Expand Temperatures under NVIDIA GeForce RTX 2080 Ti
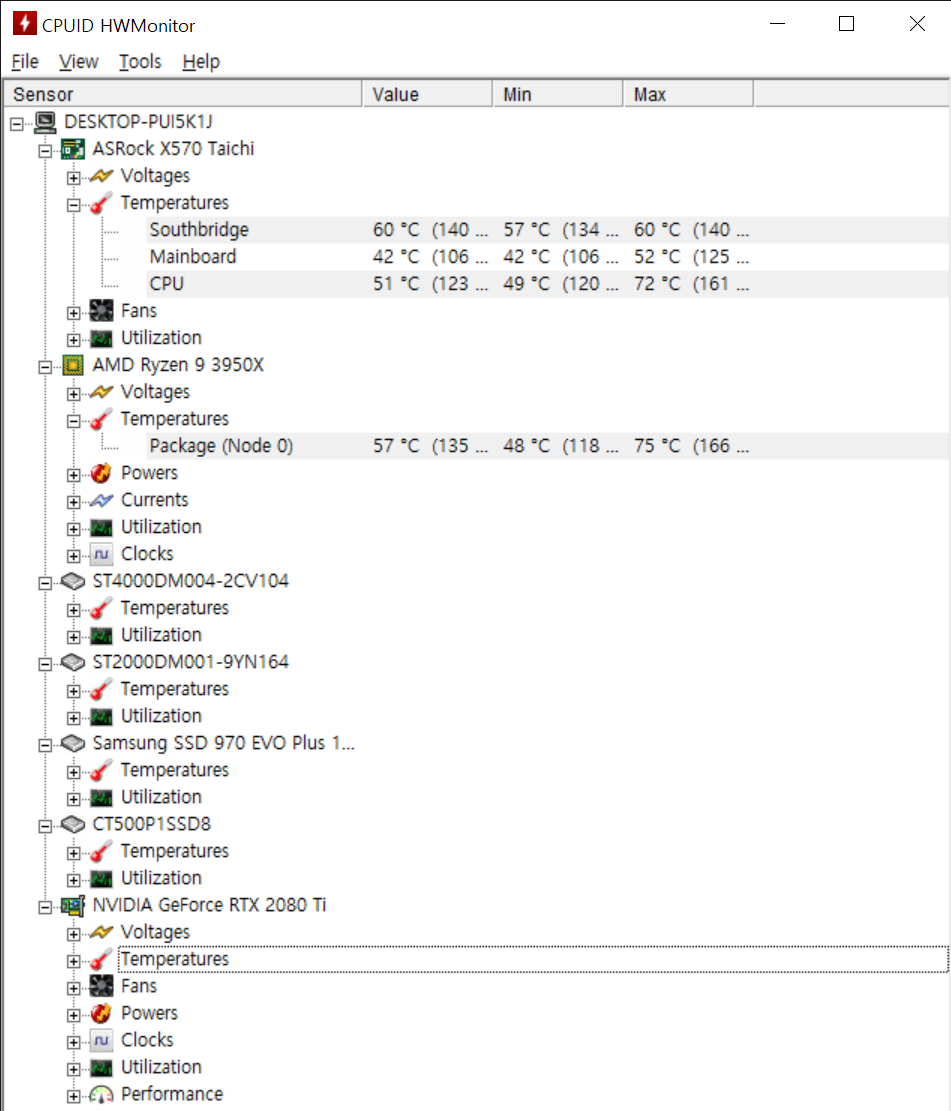This screenshot has width=951, height=1111. 74,961
